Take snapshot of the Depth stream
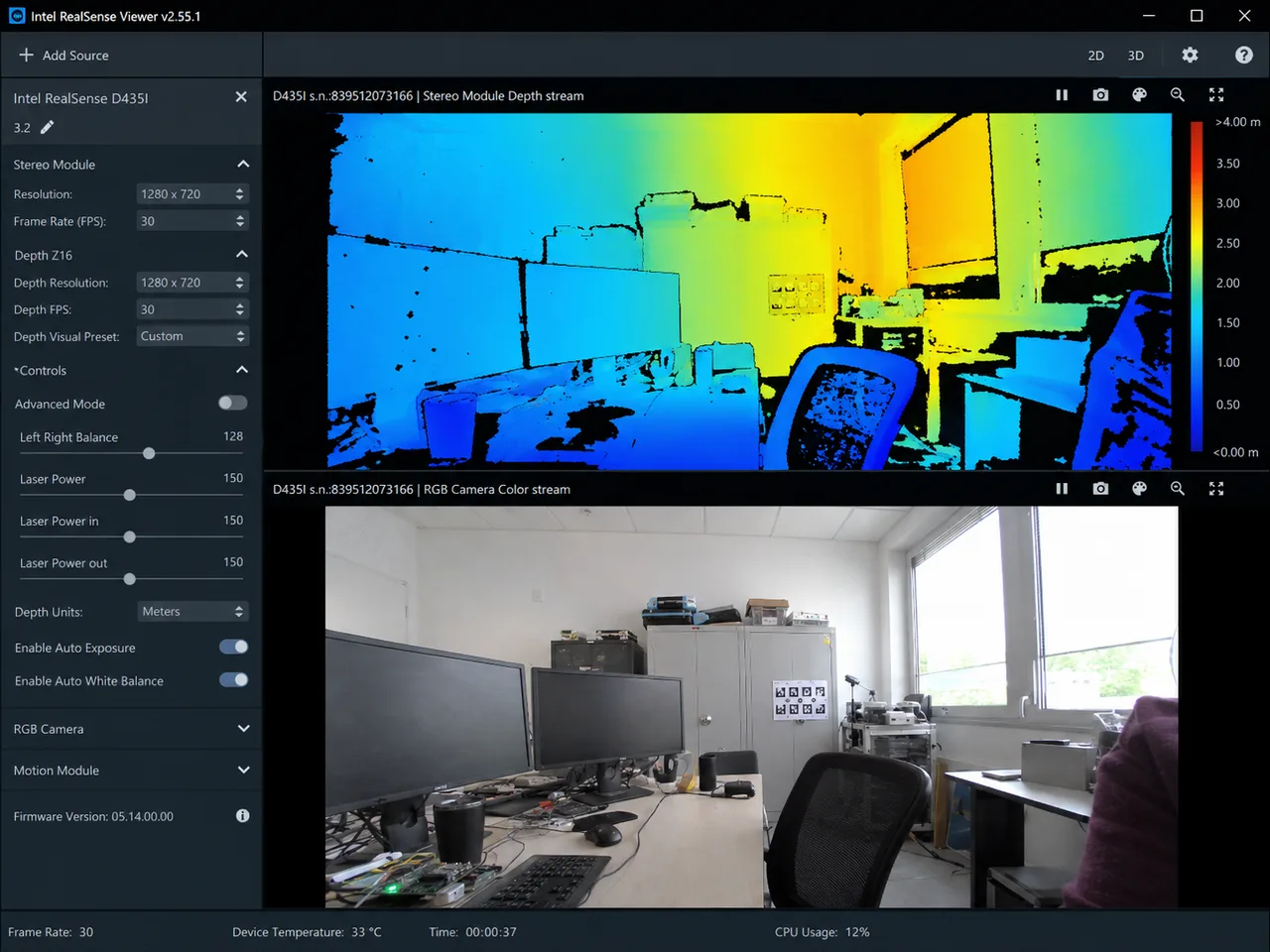The image size is (1270, 952). (x=1100, y=95)
